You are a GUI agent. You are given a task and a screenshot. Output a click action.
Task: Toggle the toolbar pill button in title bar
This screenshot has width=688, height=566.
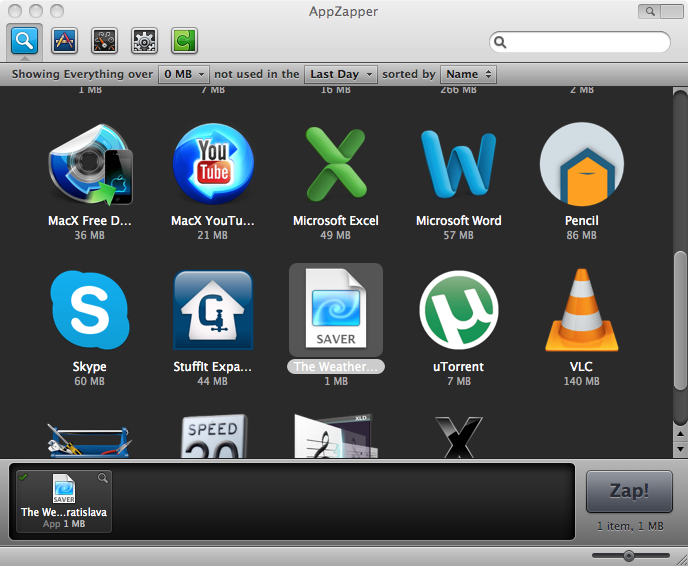coord(672,11)
